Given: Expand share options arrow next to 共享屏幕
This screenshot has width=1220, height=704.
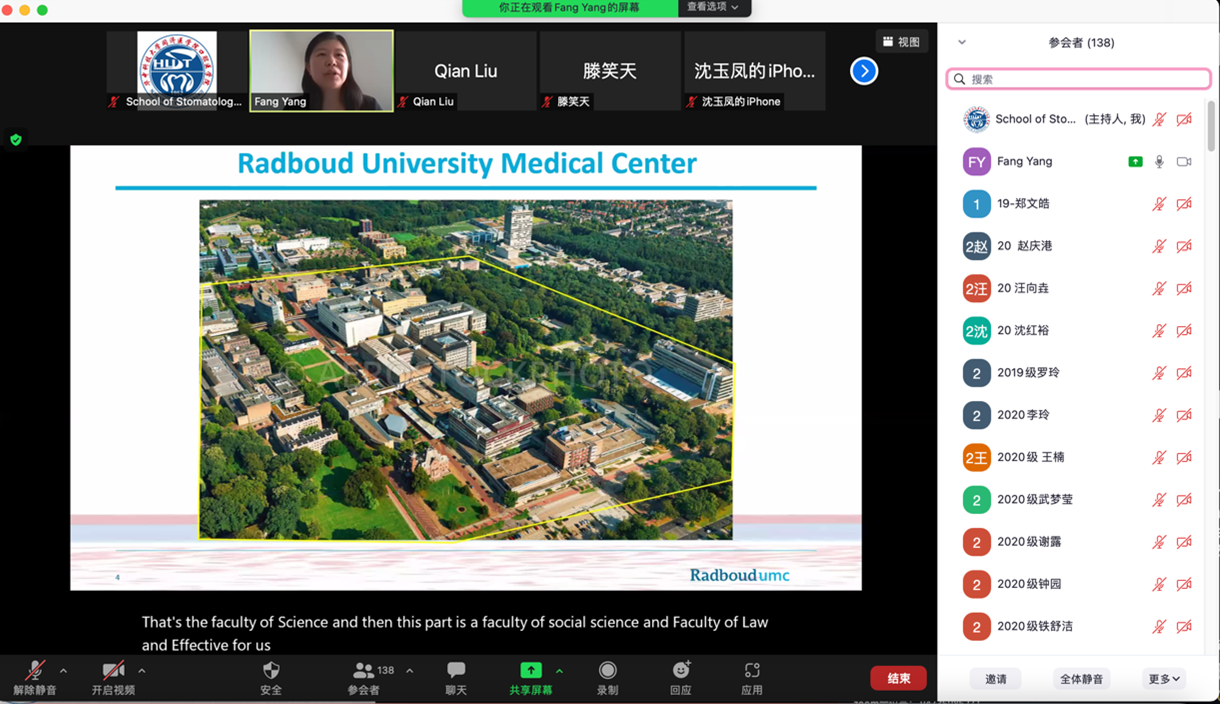Looking at the screenshot, I should tap(559, 671).
